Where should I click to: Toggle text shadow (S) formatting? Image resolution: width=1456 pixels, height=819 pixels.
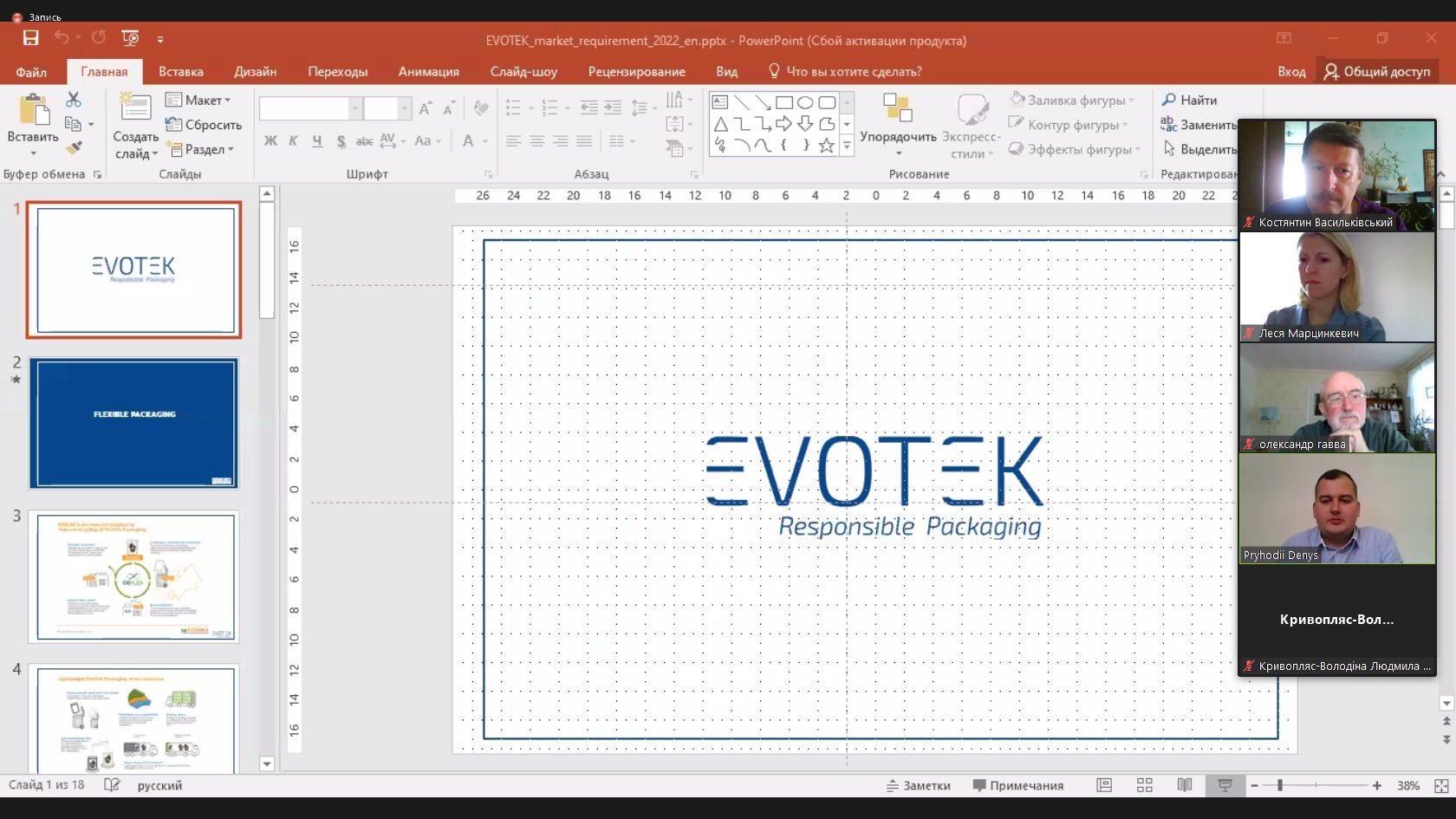point(341,140)
